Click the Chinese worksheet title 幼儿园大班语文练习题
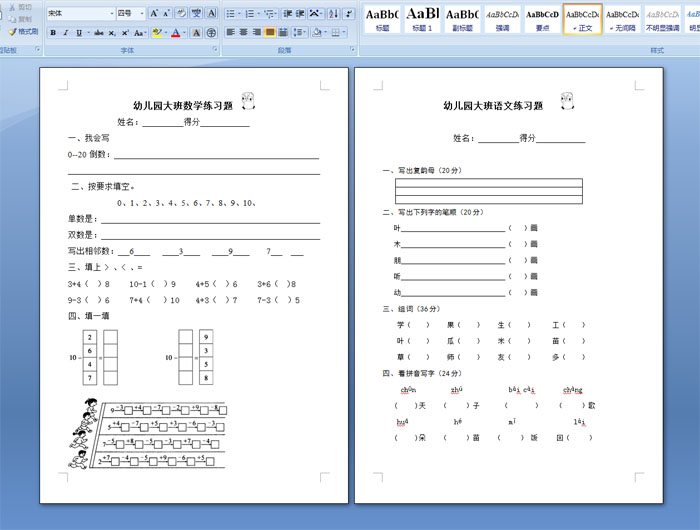The width and height of the screenshot is (700, 530). (493, 106)
